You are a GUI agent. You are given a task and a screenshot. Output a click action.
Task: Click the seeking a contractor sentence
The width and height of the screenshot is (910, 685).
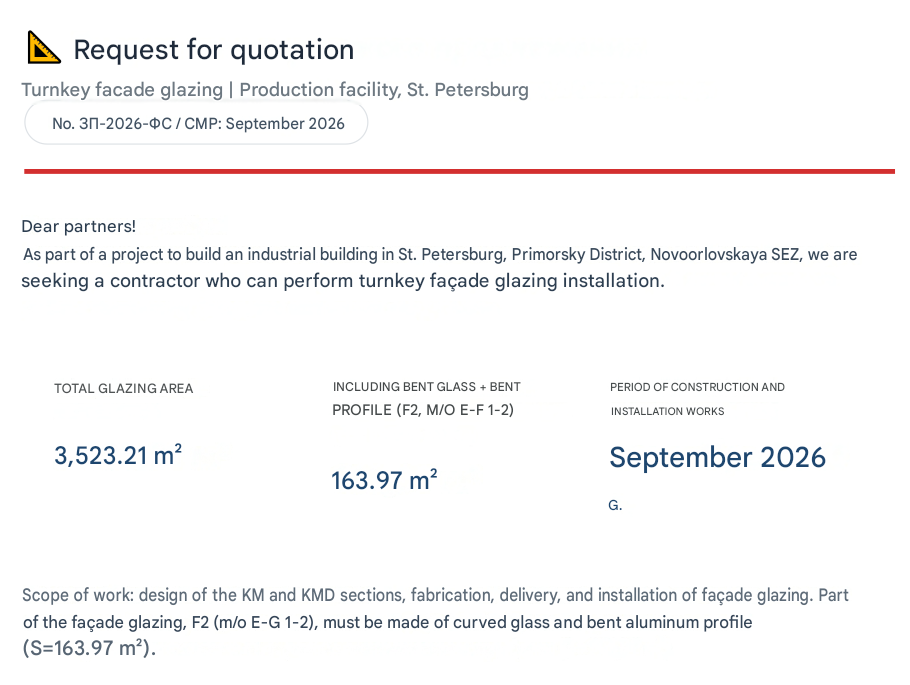(x=343, y=281)
